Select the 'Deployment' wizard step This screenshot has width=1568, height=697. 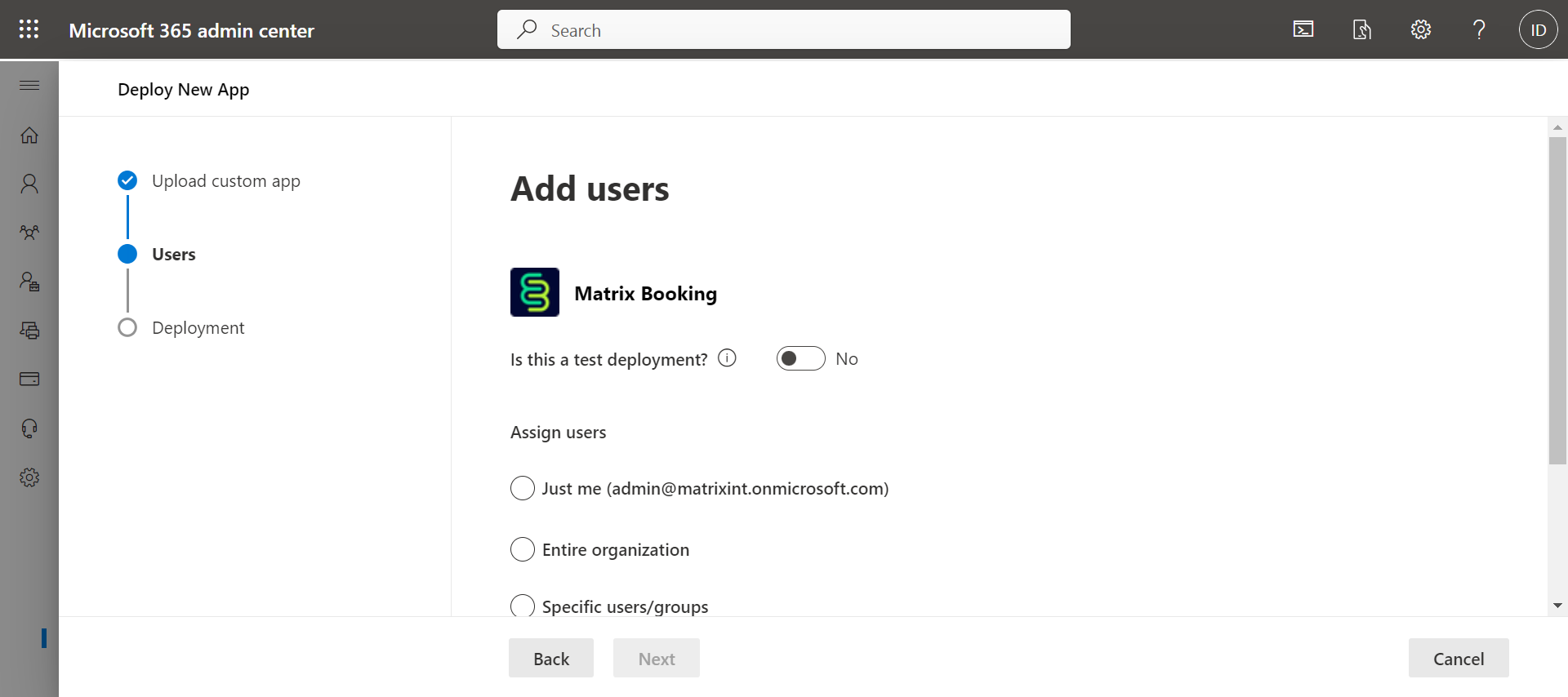(x=198, y=328)
